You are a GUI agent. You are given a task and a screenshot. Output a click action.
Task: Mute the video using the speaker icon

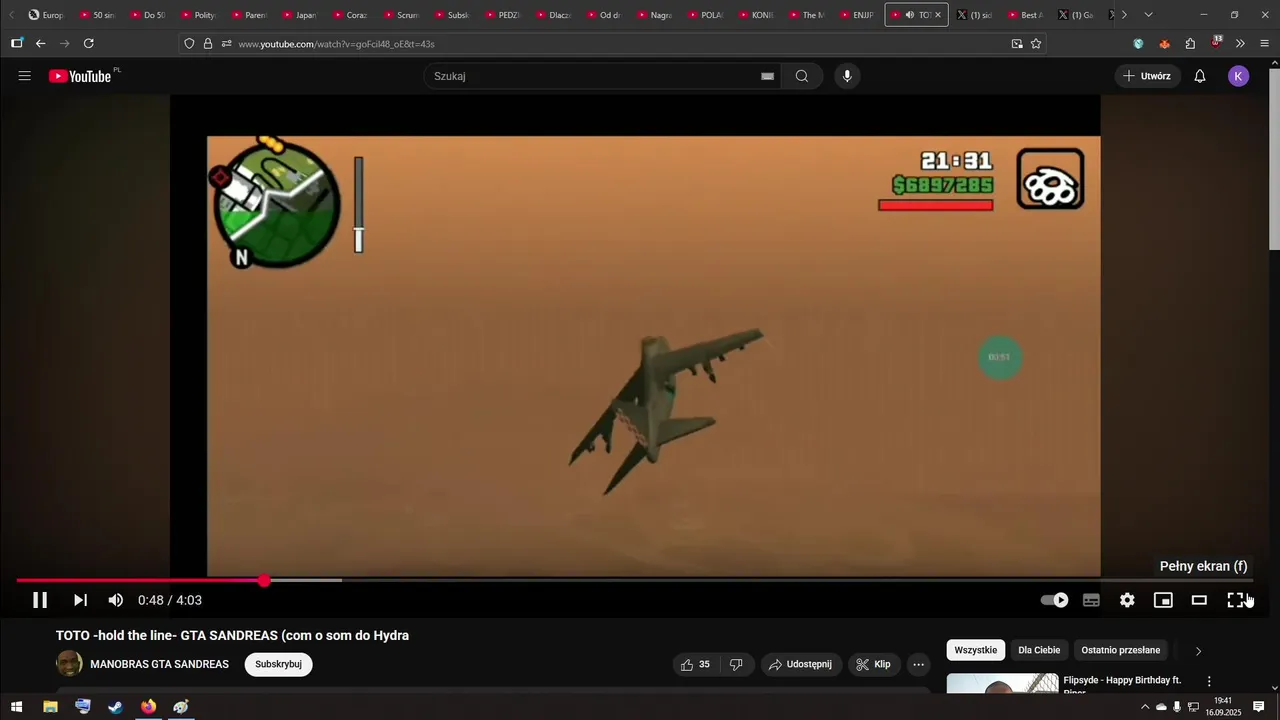pos(116,600)
